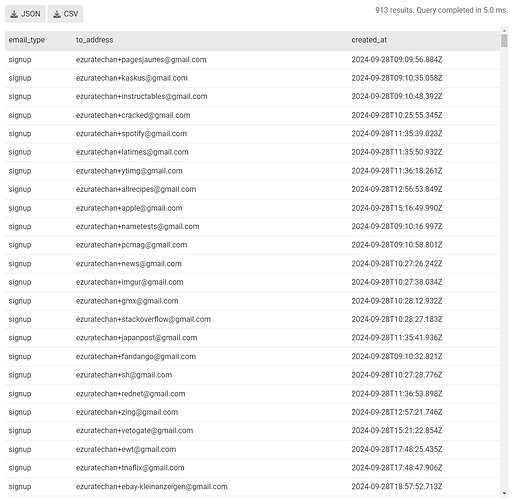
Task: Click timestamp 2024-09-28T18:57:52.713Z
Action: [x=397, y=487]
